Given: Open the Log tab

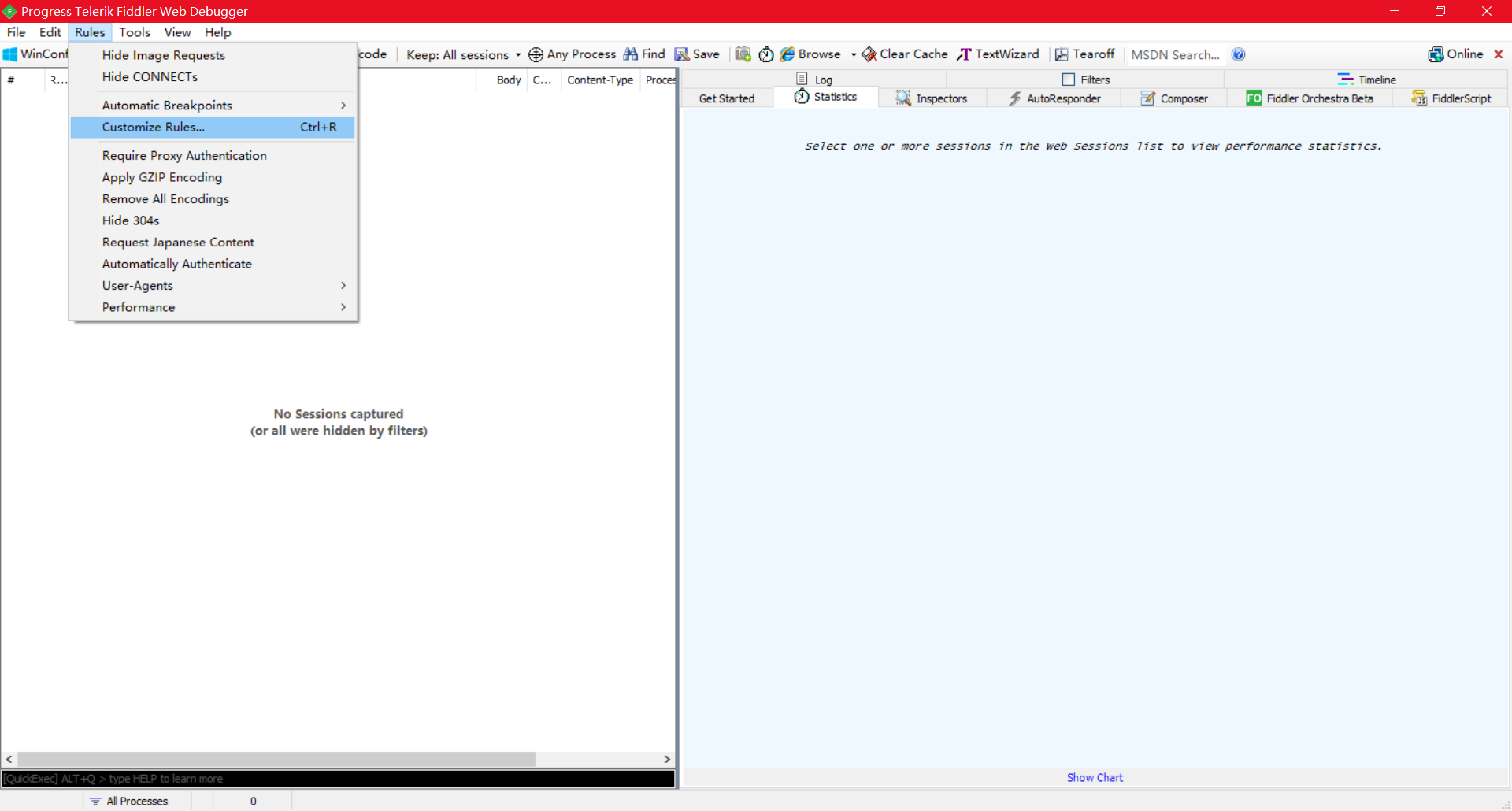Looking at the screenshot, I should [814, 80].
